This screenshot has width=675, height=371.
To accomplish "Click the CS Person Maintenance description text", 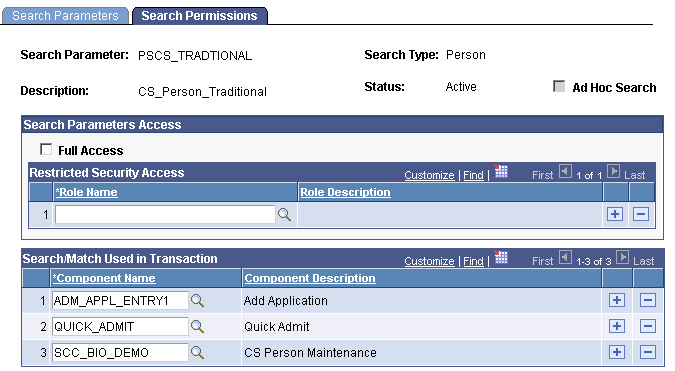I will [310, 353].
